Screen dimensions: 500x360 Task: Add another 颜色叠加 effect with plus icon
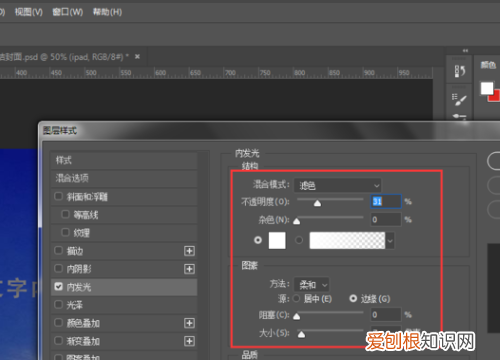pos(189,323)
